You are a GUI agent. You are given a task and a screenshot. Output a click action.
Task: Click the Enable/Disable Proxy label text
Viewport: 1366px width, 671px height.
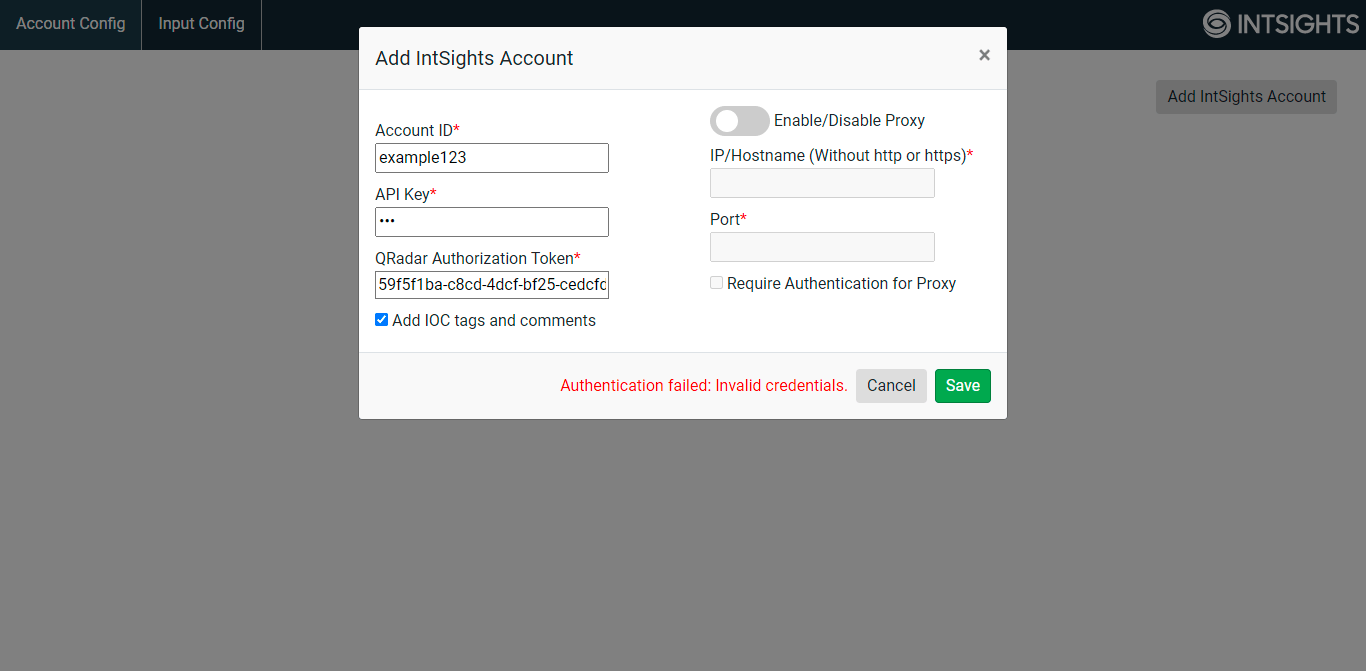pos(849,121)
